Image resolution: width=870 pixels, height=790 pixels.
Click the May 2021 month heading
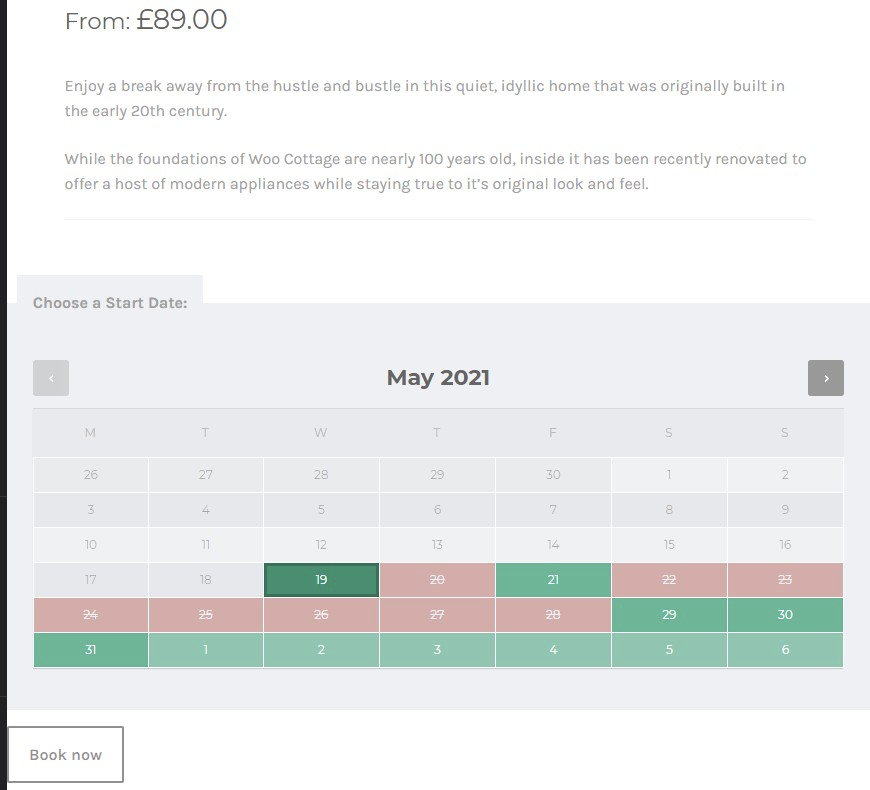tap(438, 378)
